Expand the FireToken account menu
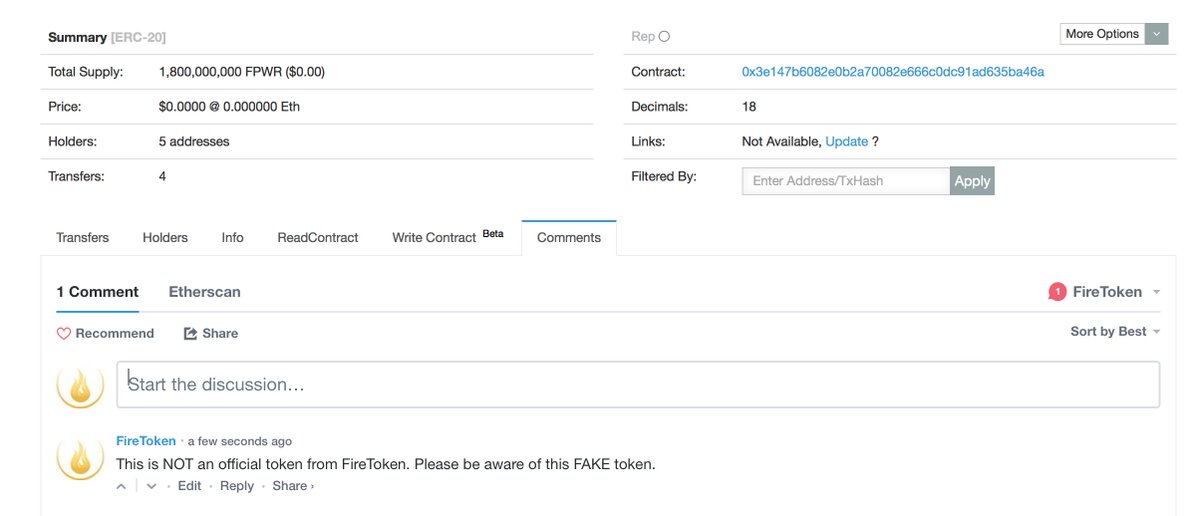Screen dimensions: 1200x516 click(x=1115, y=292)
